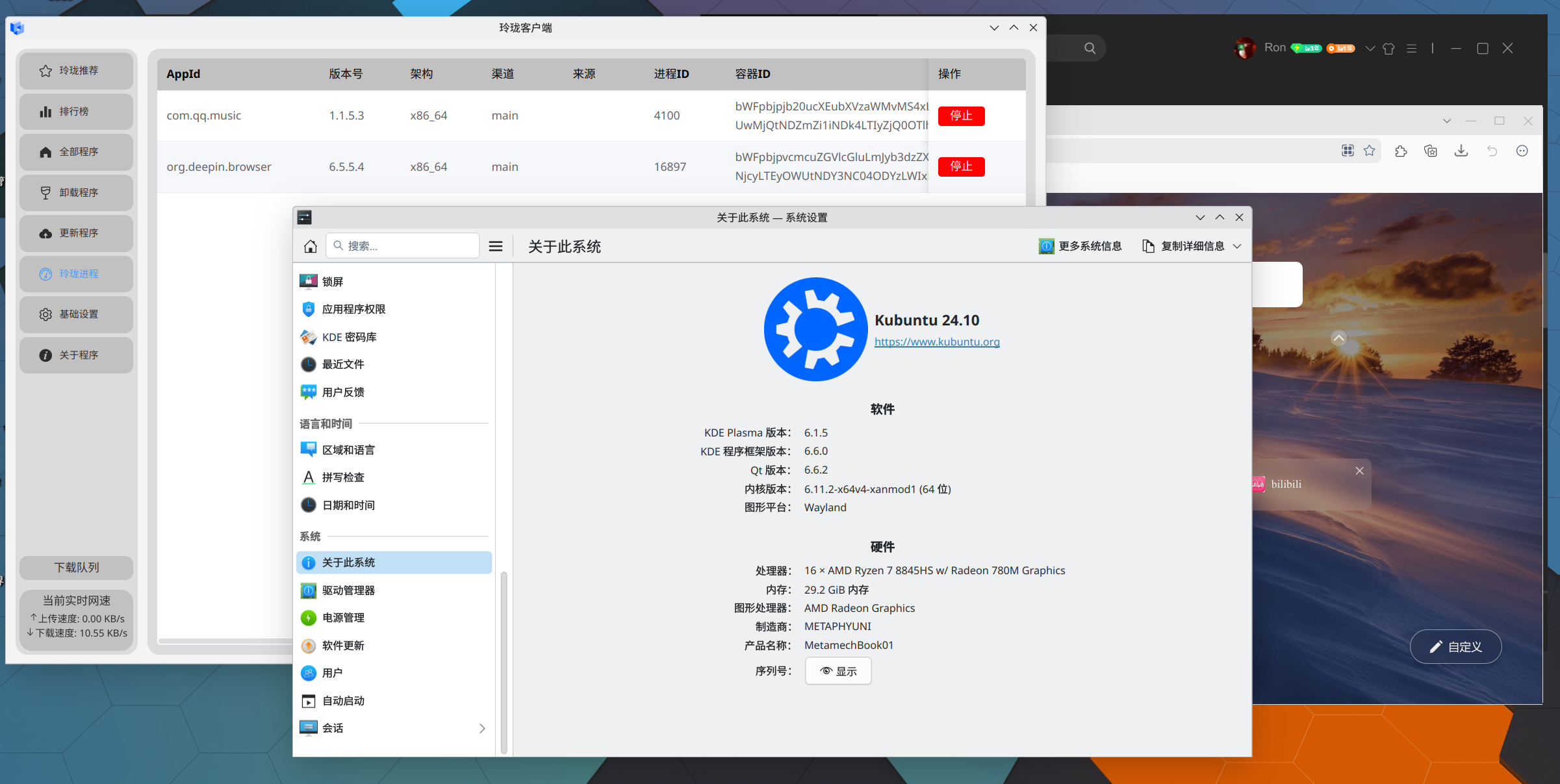Click the search icon in dark window
The image size is (1560, 784).
1090,48
